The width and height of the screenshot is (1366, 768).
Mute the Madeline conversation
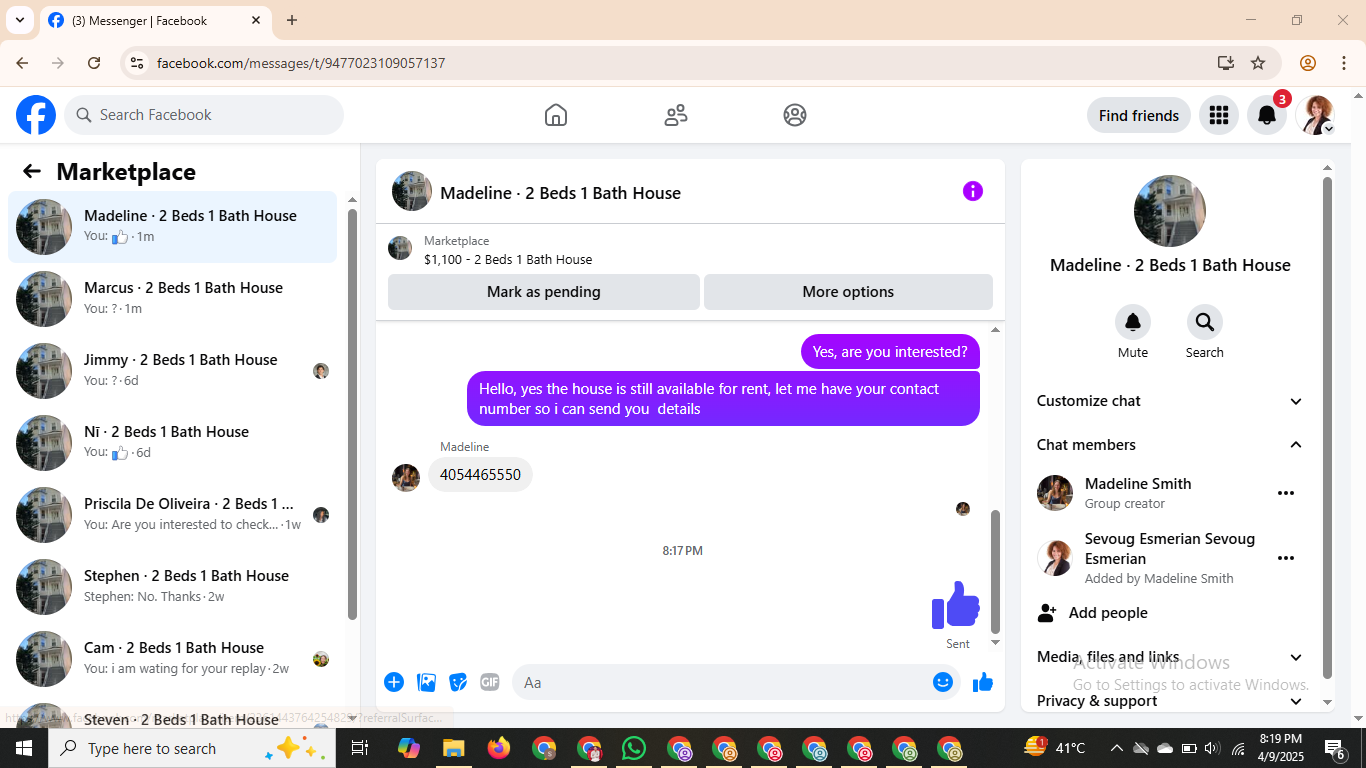[x=1133, y=322]
